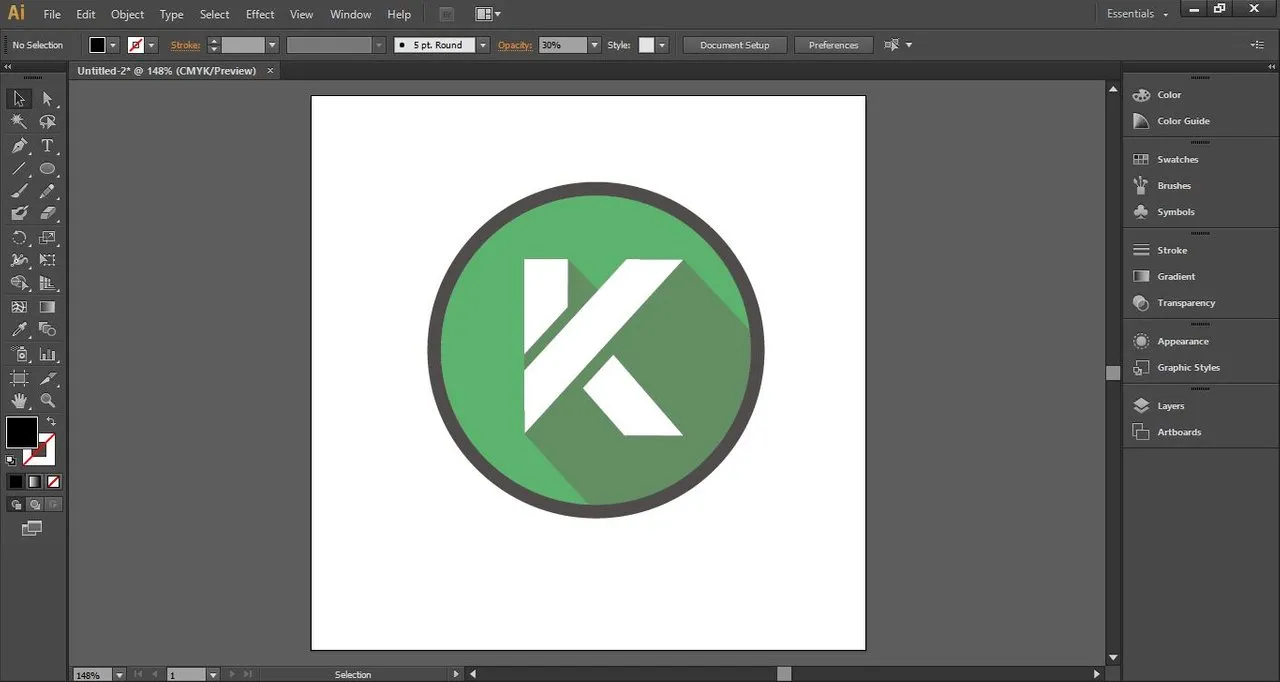Enable Draw Behind mode
Screen dimensions: 1280x682
(x=34, y=505)
